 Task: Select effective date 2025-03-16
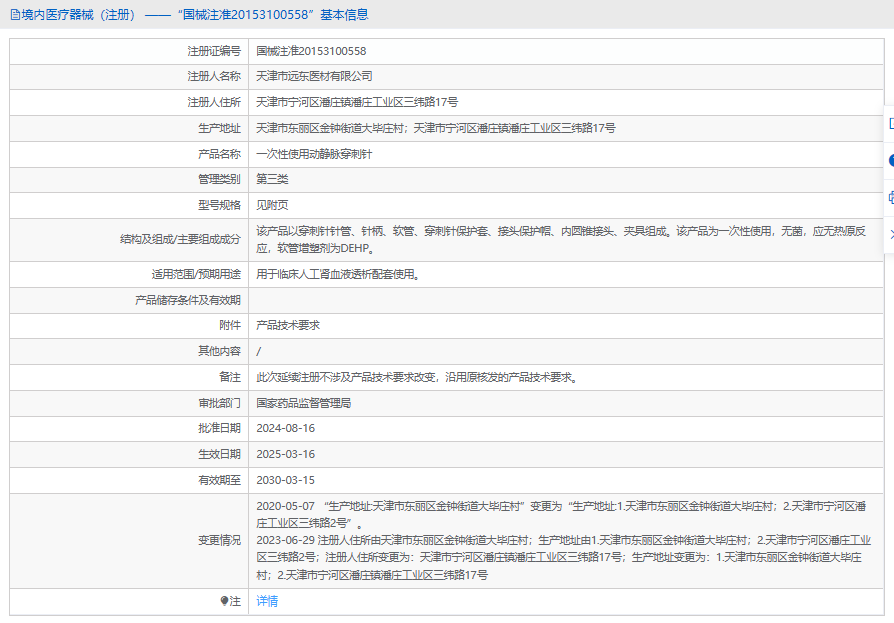coord(285,454)
